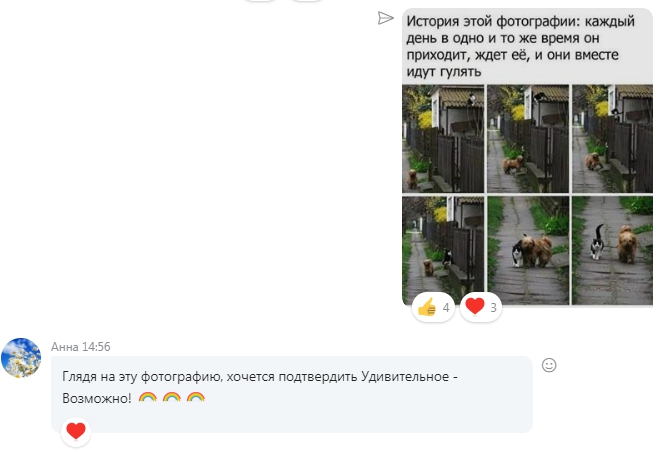This screenshot has height=452, width=658.
Task: Toggle the heart reaction with count 3
Action: coord(481,307)
